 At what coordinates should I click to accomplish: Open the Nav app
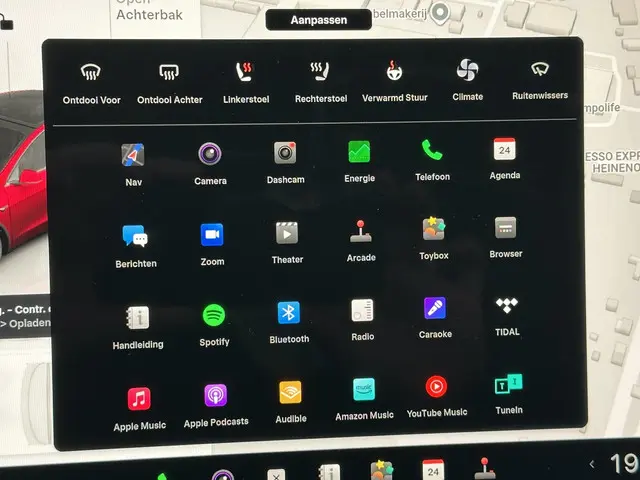pyautogui.click(x=133, y=155)
